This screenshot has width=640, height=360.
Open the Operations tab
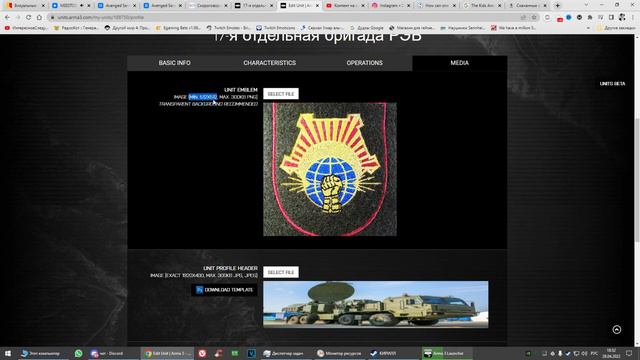(x=364, y=63)
